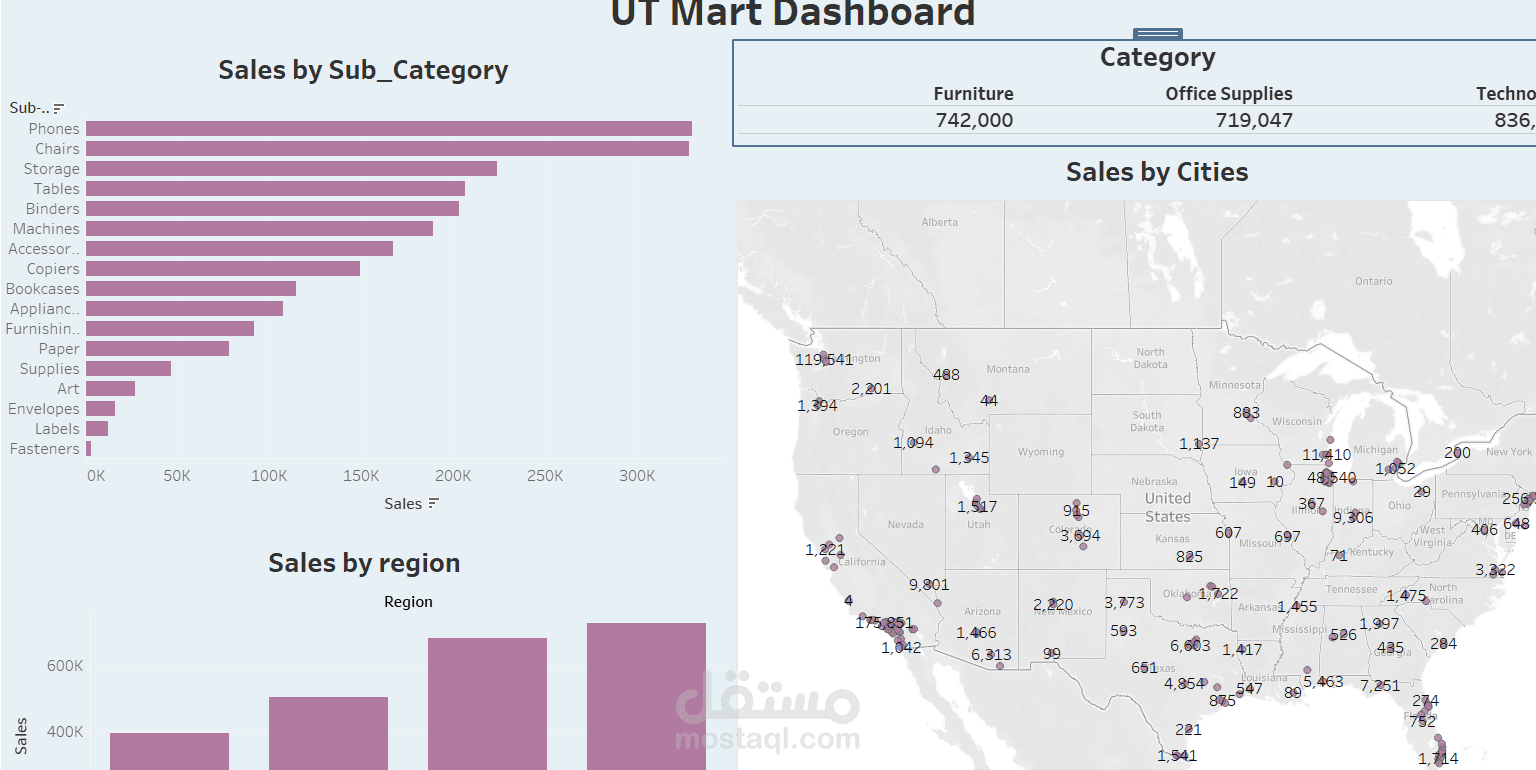Select the shortest region sales bar
This screenshot has height=770, width=1536.
point(169,751)
